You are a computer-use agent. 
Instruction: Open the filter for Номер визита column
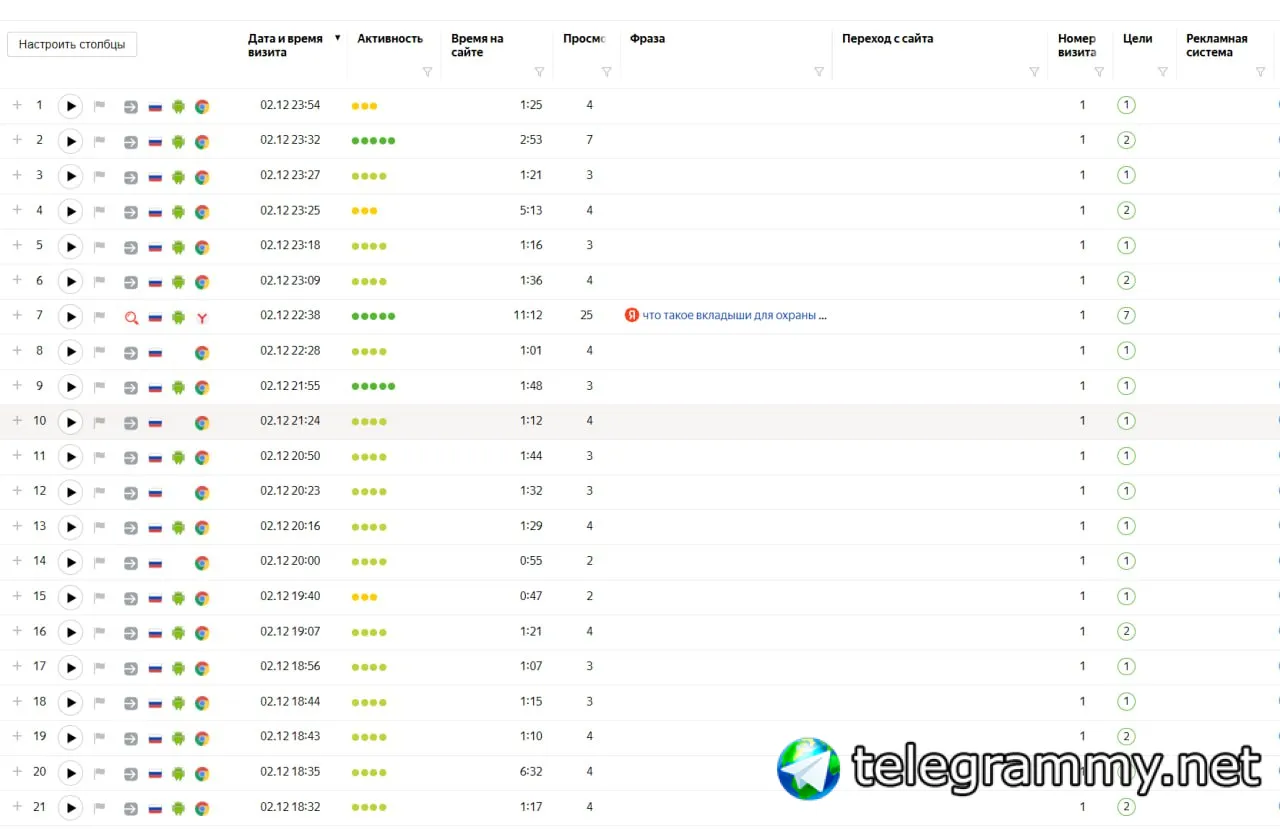click(1099, 72)
